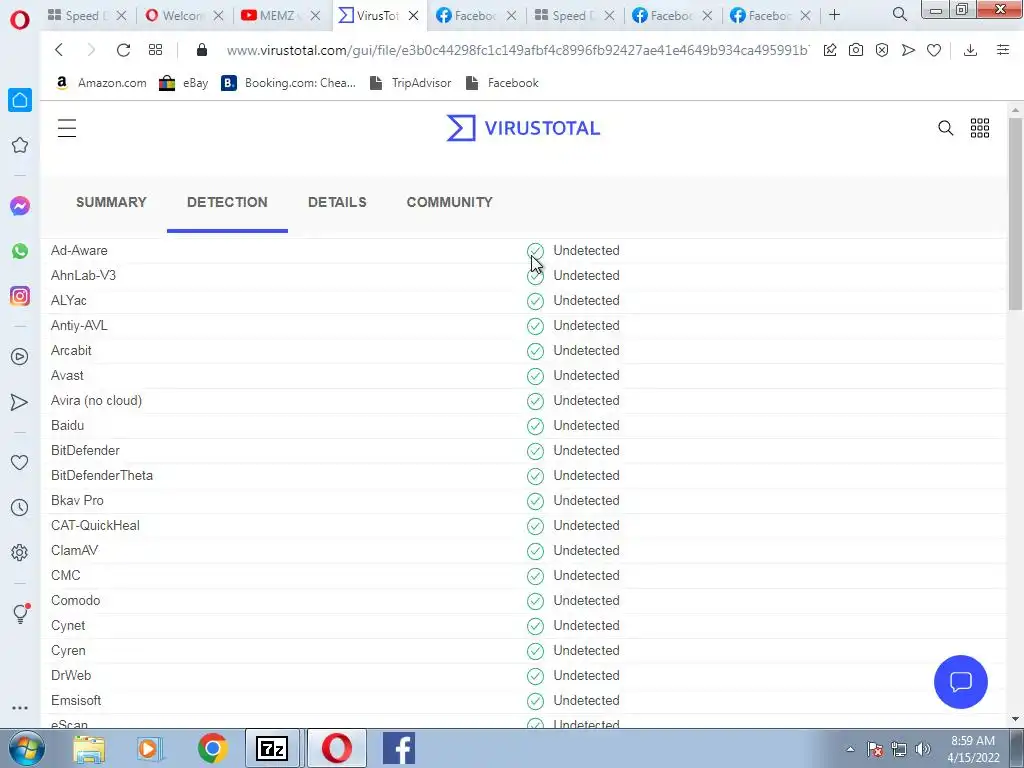Open Instagram in the sidebar

coord(20,296)
